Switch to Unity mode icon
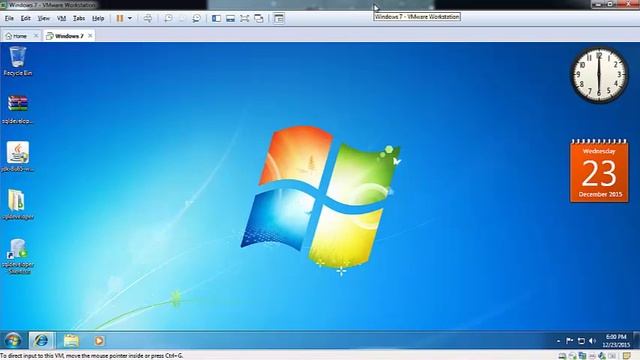The height and width of the screenshot is (360, 640). [259, 18]
